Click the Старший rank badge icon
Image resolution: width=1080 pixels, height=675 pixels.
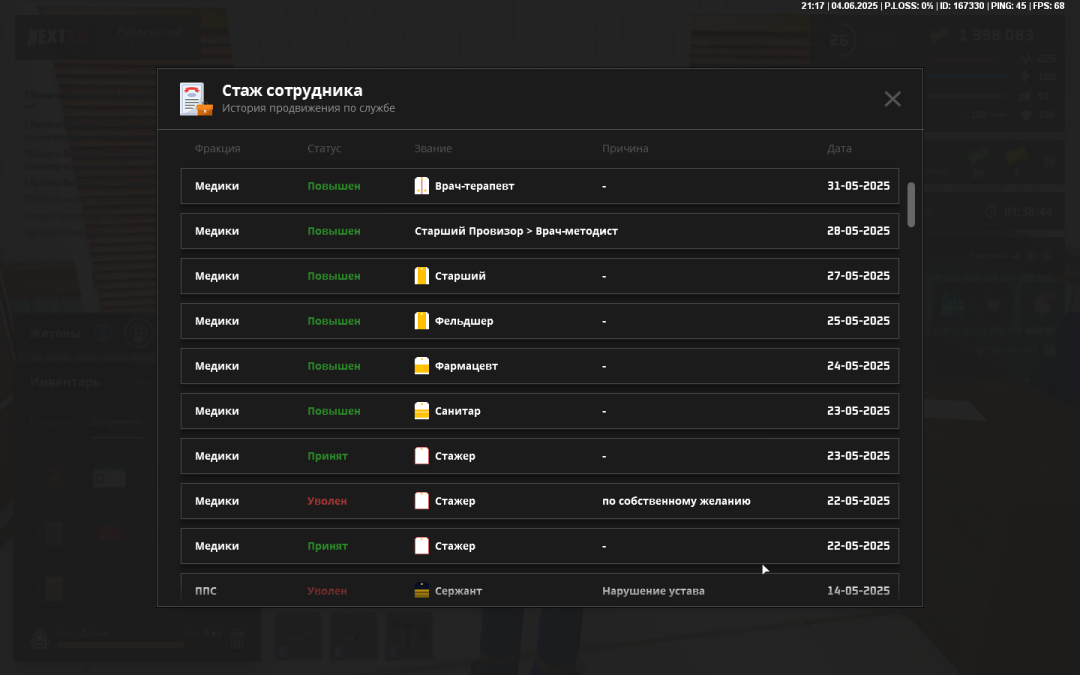[x=422, y=276]
